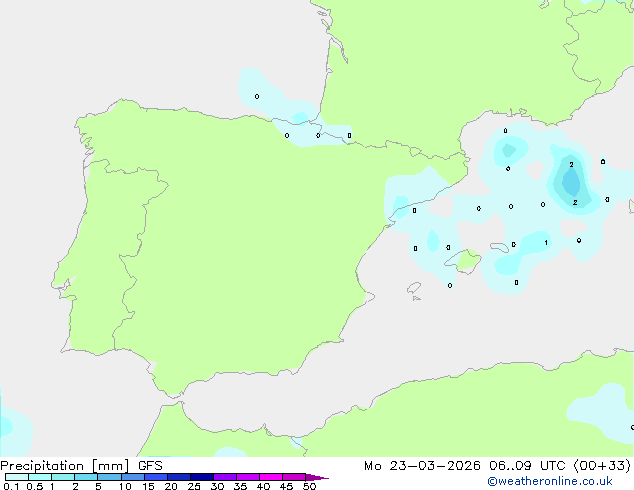
Task: Click the Menorca island outline
Action: 500,247
